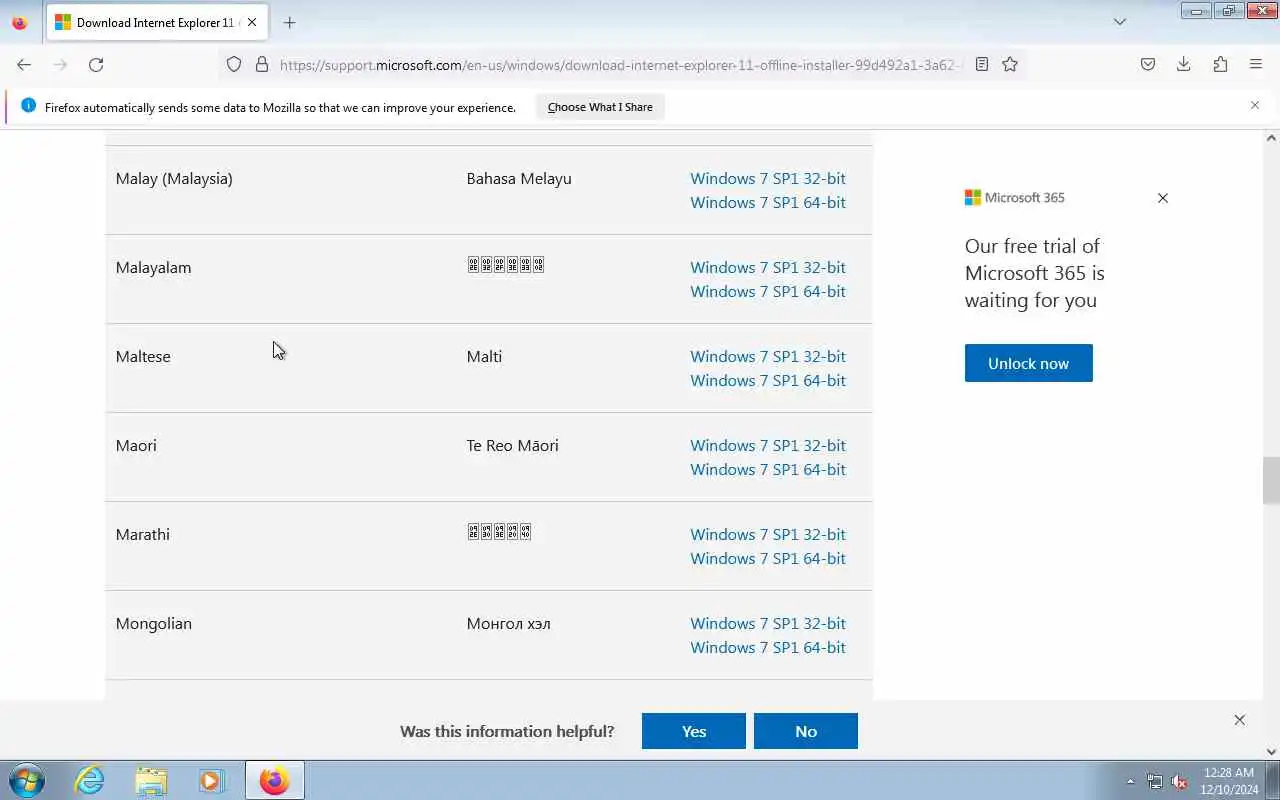1280x800 pixels.
Task: Click the Bahasa Melayu native name
Action: 519,178
